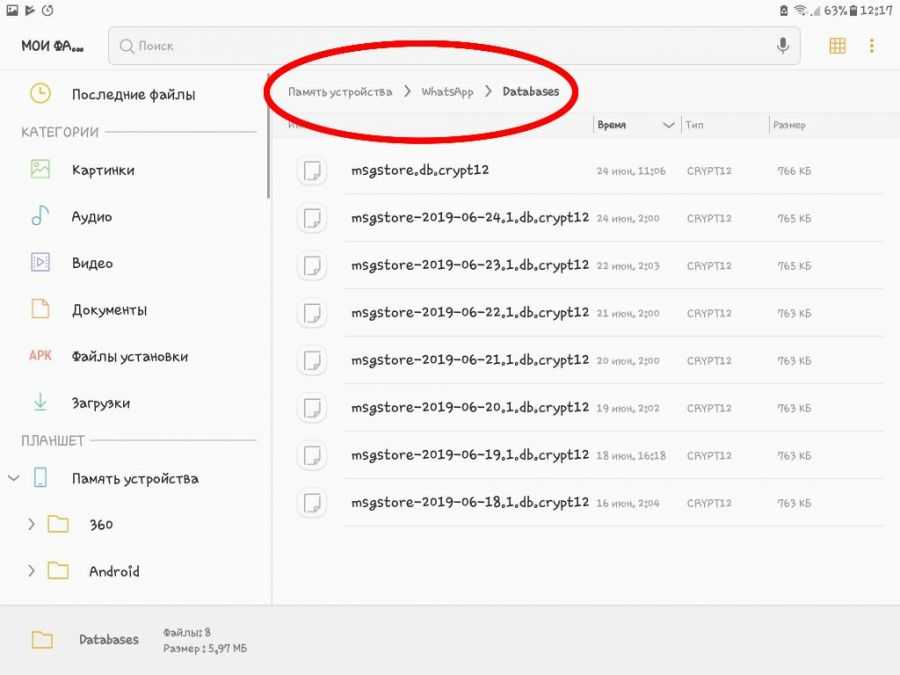Click the device storage phone icon
The height and width of the screenshot is (675, 900).
(x=40, y=477)
